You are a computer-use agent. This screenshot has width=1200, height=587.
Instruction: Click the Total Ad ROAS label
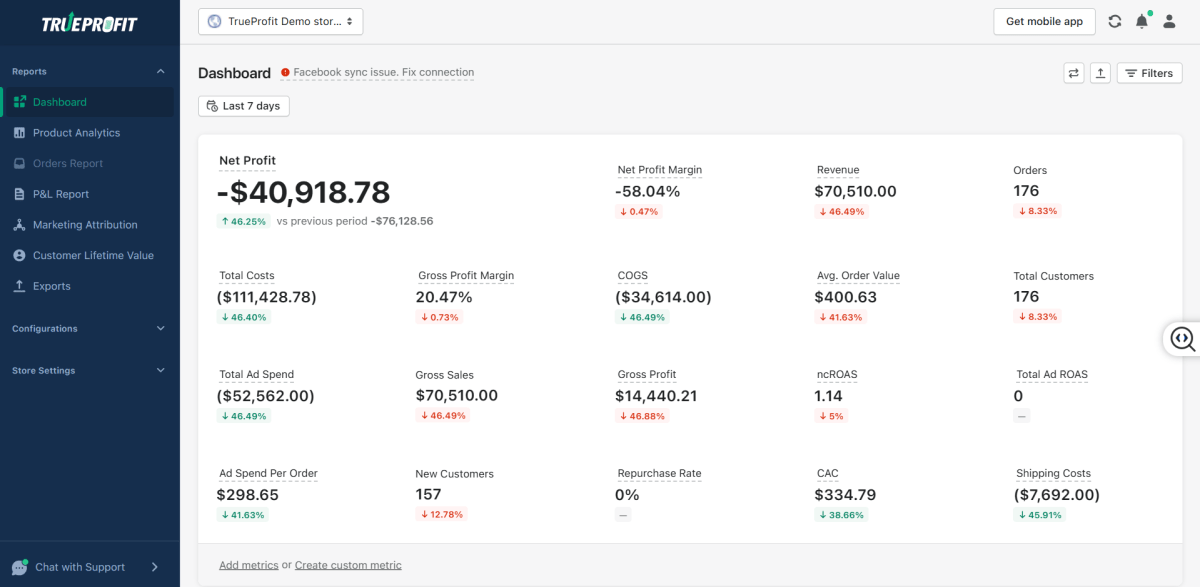click(x=1052, y=375)
